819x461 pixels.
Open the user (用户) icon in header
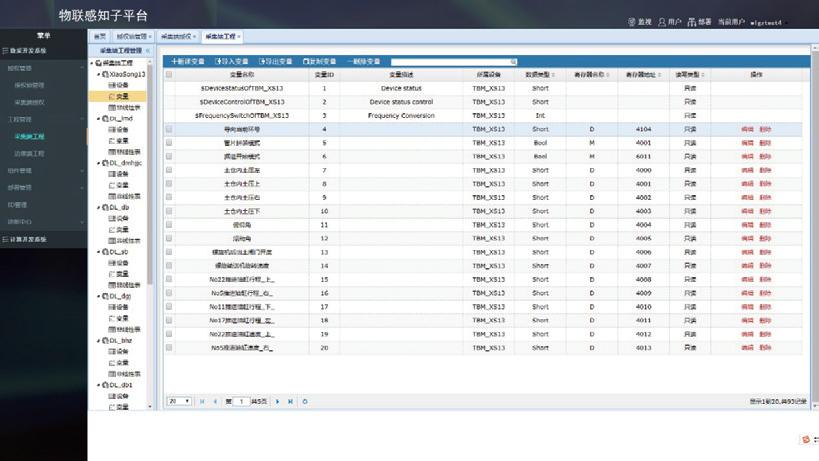click(670, 22)
